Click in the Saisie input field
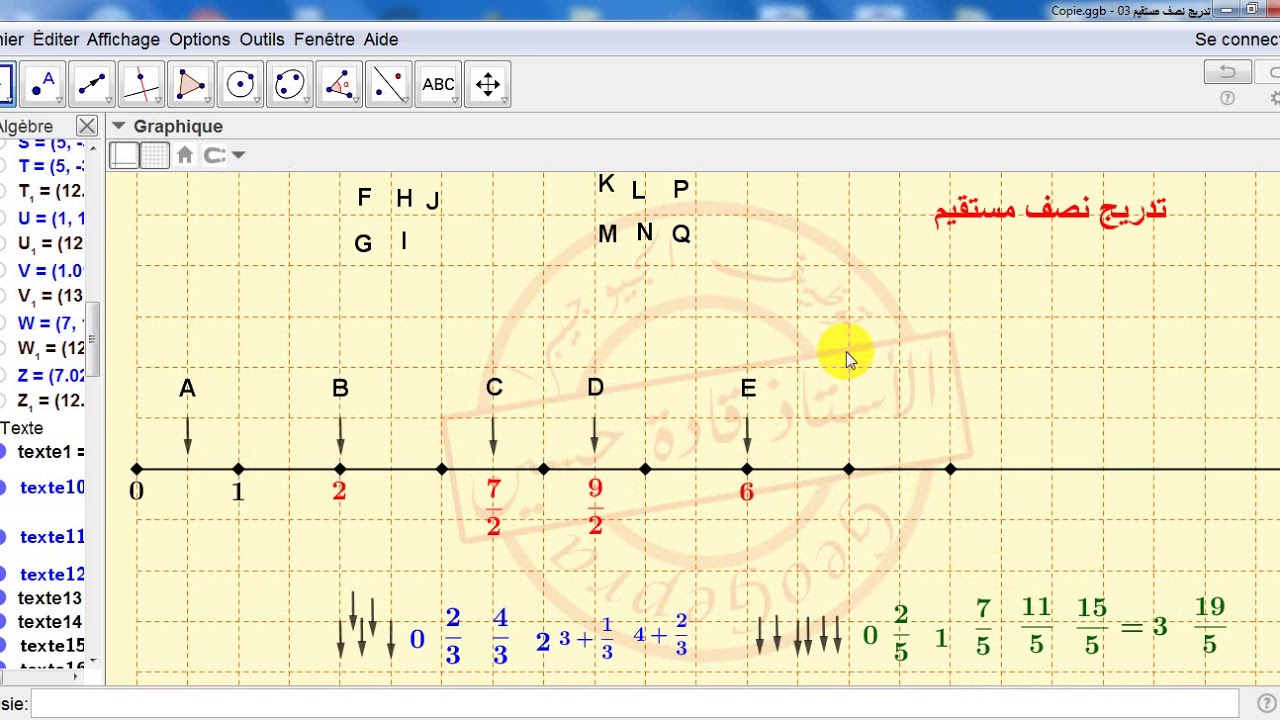This screenshot has width=1280, height=720. click(635, 704)
